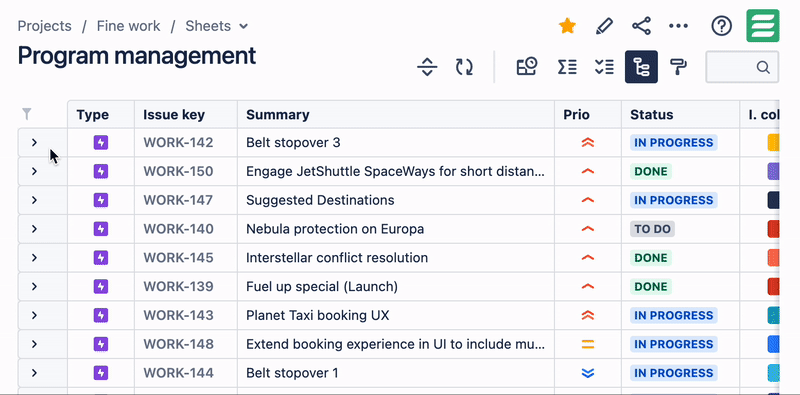
Task: Click the orange star favorite icon
Action: (567, 26)
